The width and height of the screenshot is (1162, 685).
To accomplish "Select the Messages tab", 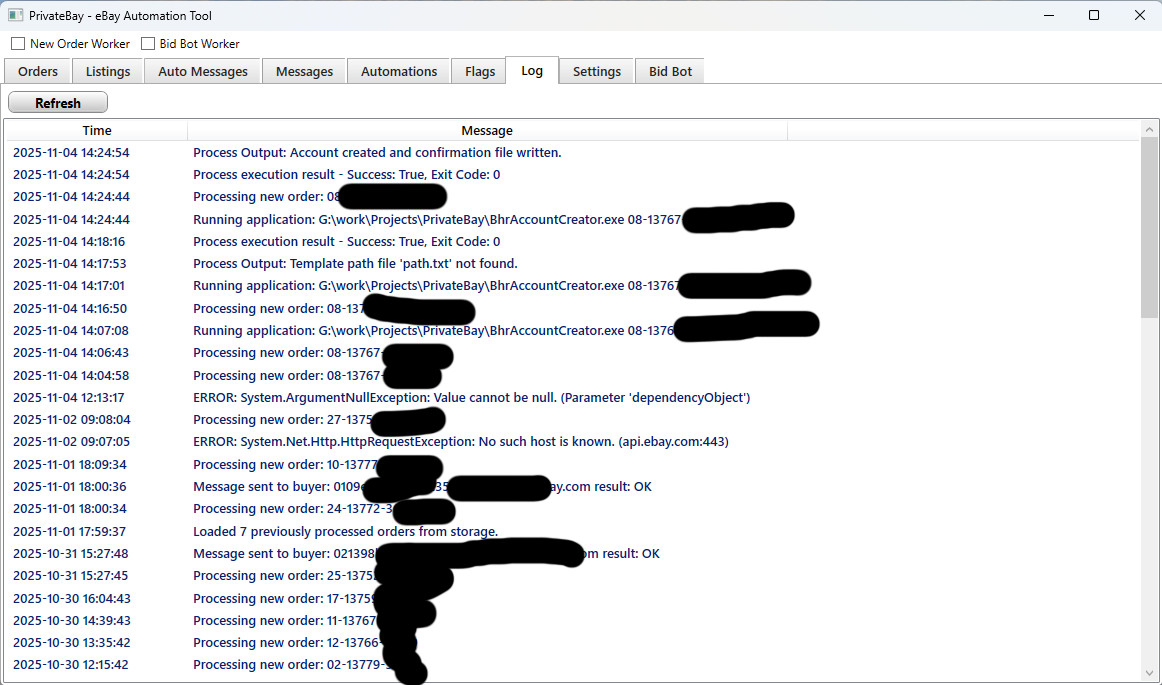I will 304,71.
